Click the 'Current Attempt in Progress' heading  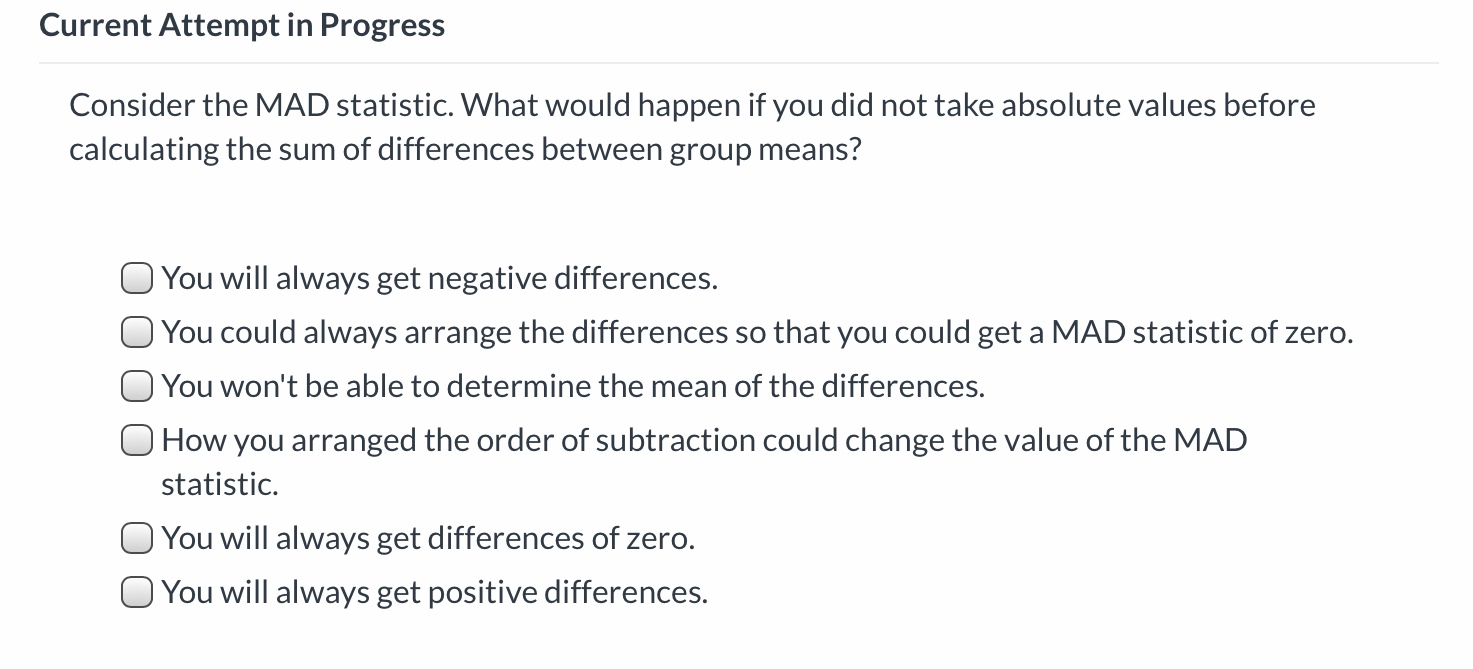241,25
